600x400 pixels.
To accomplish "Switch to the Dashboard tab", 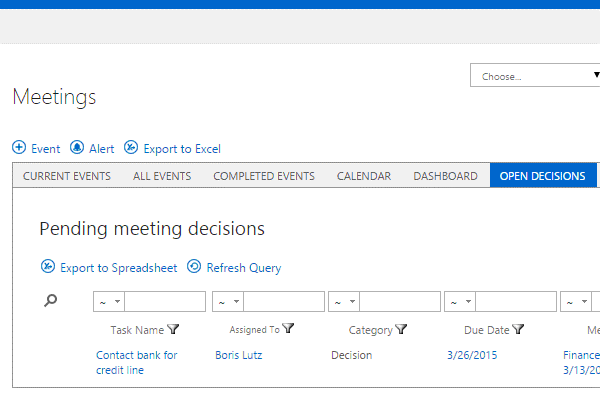I will 445,176.
